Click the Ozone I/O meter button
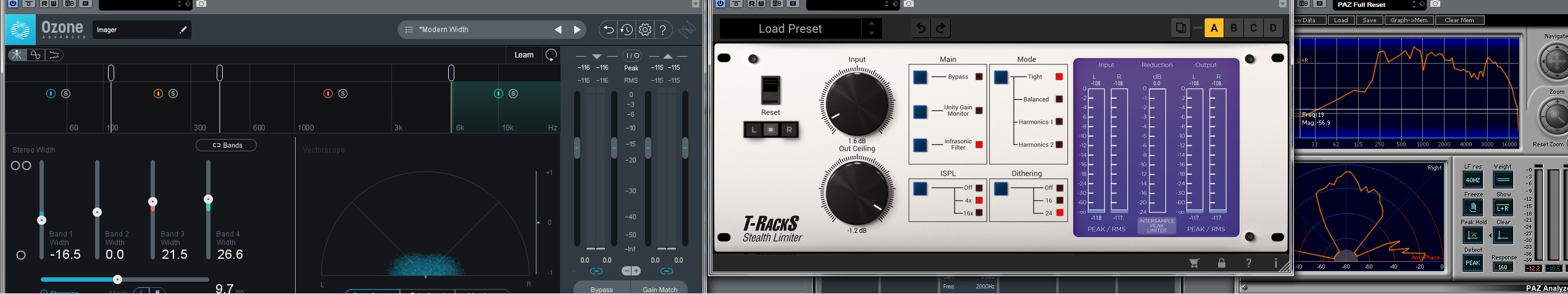1568x294 pixels. click(632, 56)
